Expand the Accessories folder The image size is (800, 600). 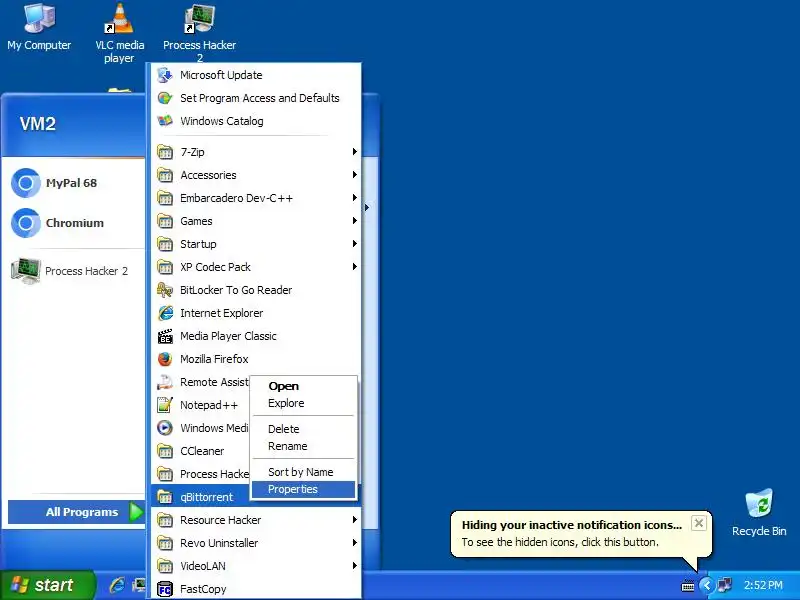[x=256, y=175]
